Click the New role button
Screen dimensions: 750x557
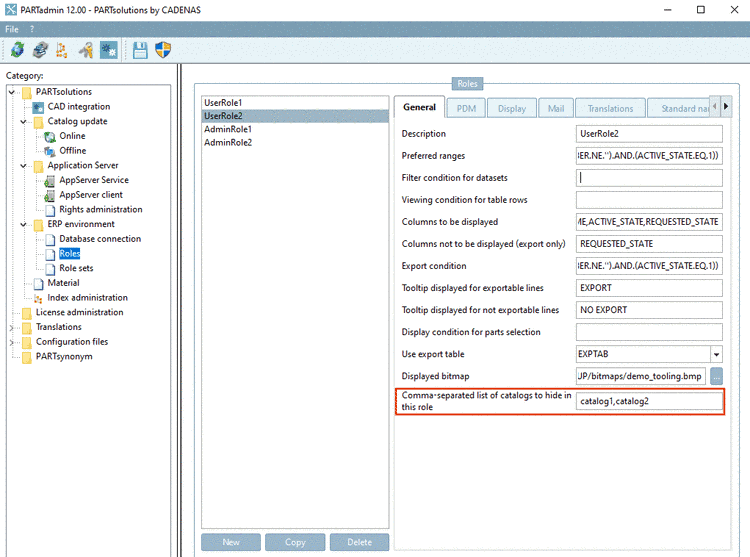click(231, 542)
